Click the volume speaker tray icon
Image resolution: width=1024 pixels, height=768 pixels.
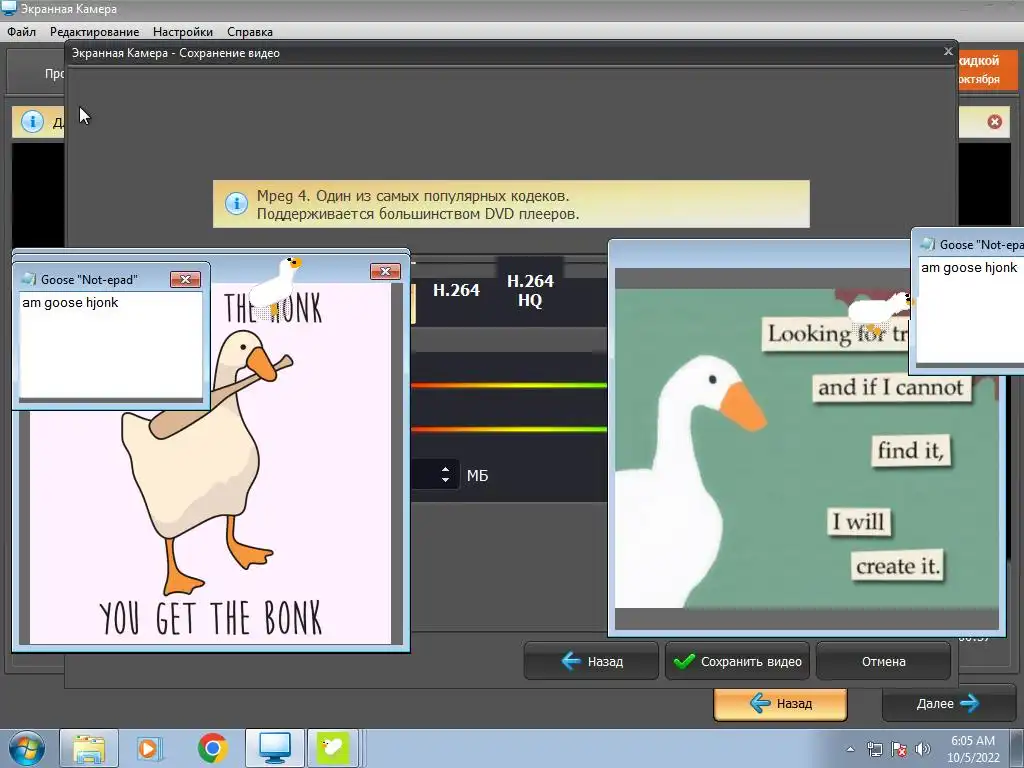pos(923,749)
